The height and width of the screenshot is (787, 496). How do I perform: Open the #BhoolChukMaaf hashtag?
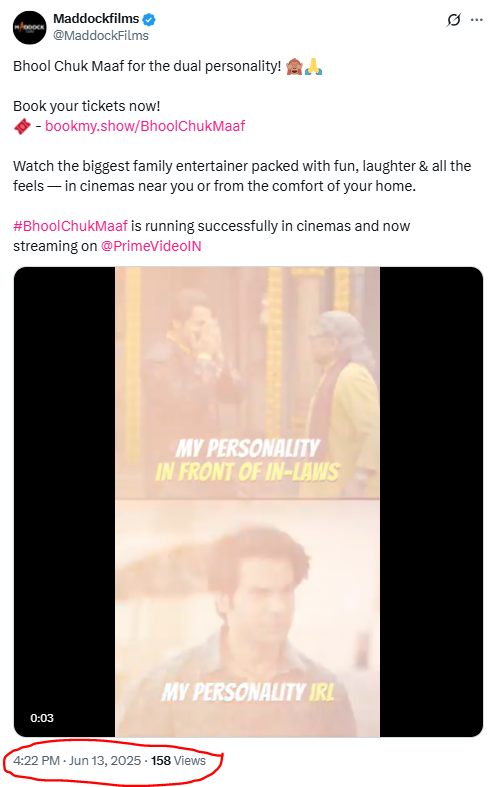coord(70,226)
